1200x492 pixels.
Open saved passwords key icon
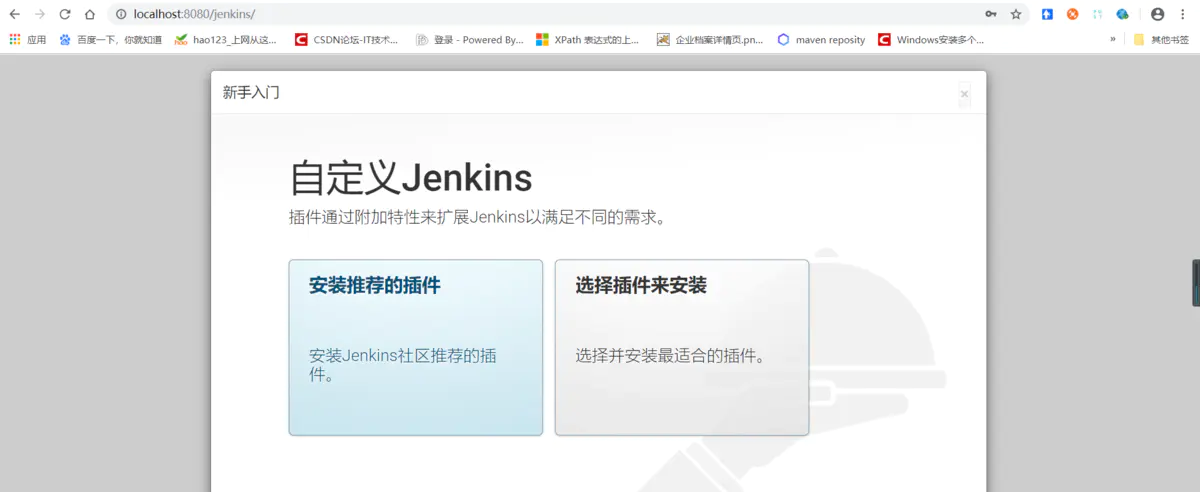990,14
